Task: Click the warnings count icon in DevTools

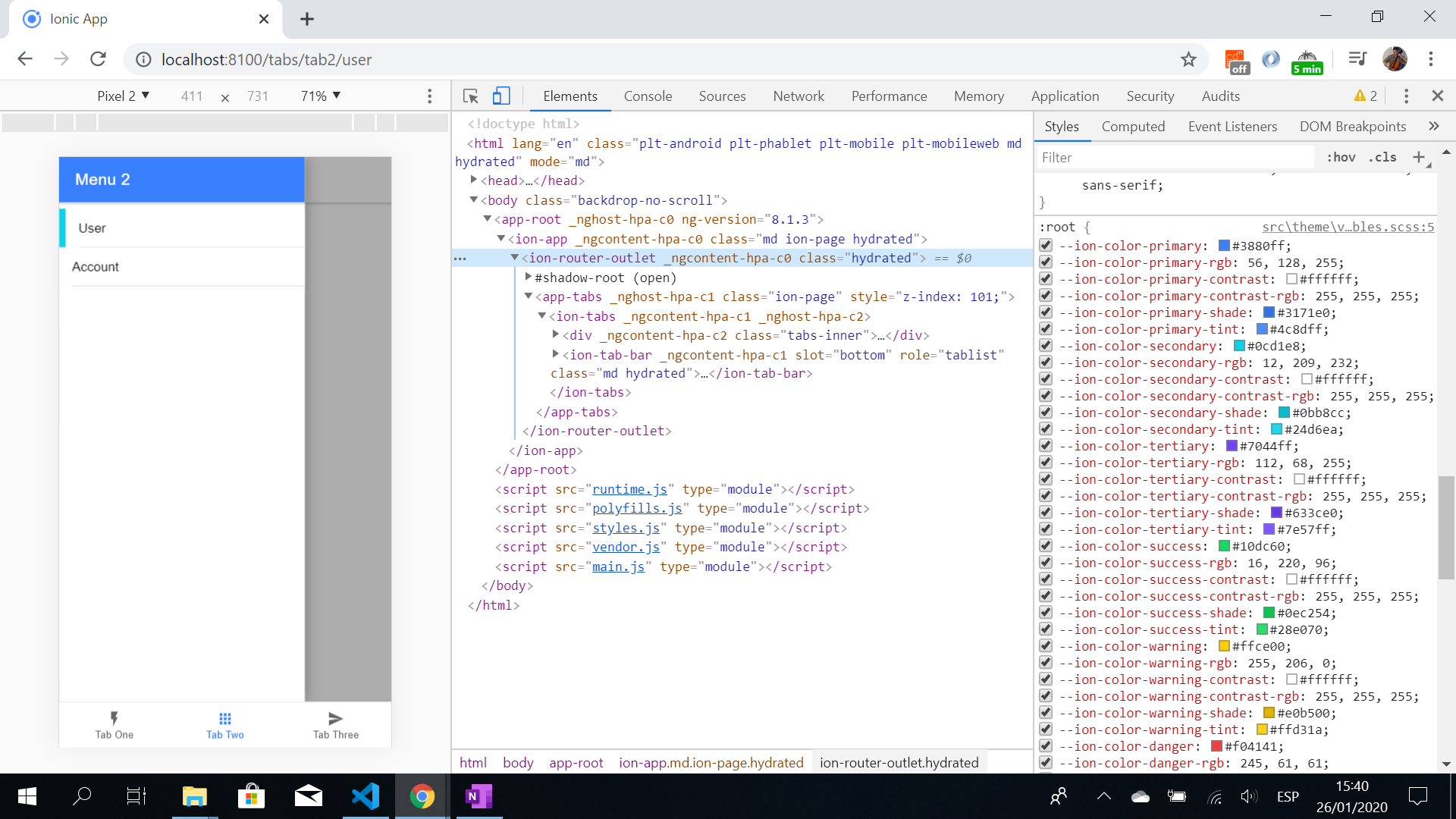Action: pos(1366,96)
